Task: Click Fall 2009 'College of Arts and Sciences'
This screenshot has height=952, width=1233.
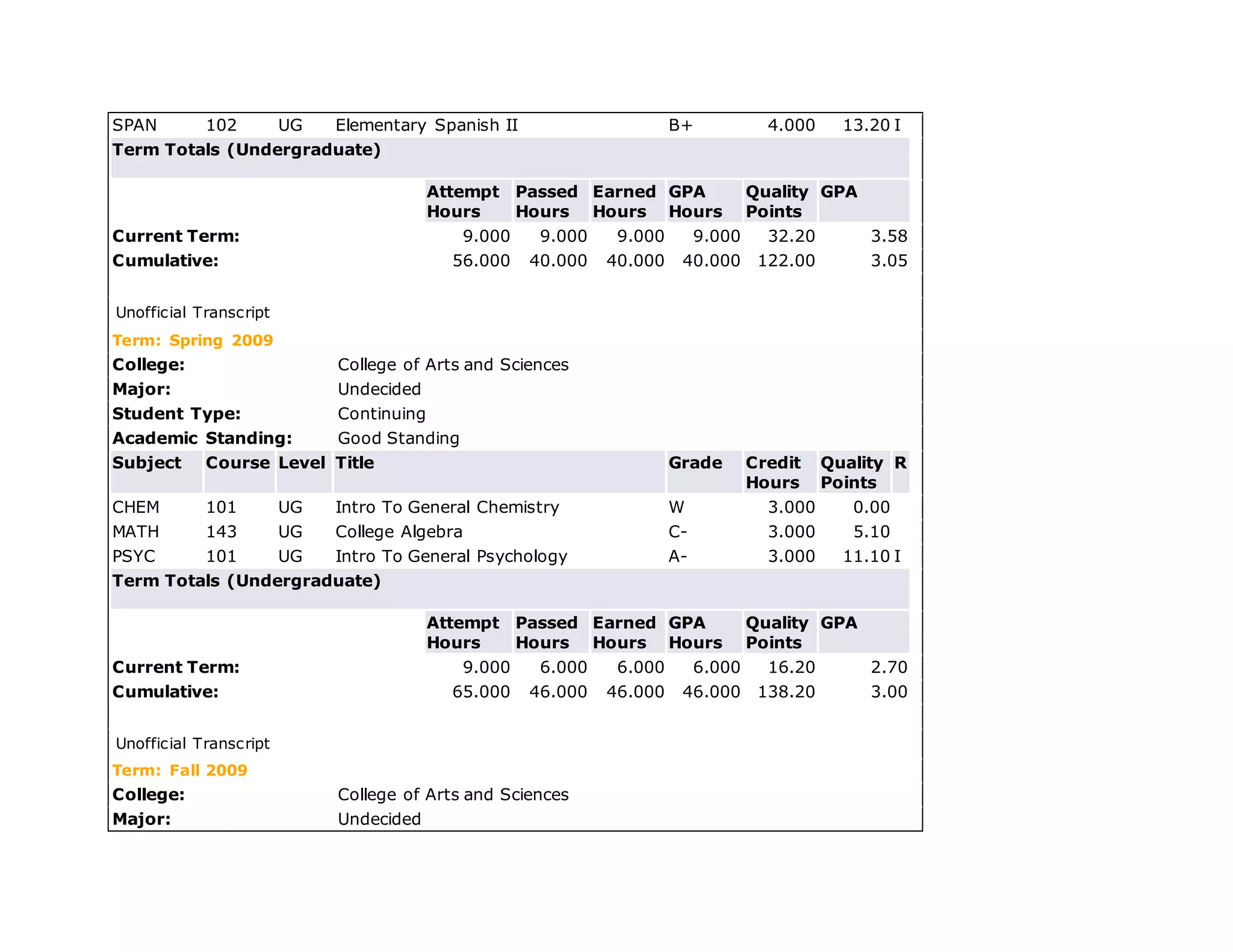Action: 453,794
